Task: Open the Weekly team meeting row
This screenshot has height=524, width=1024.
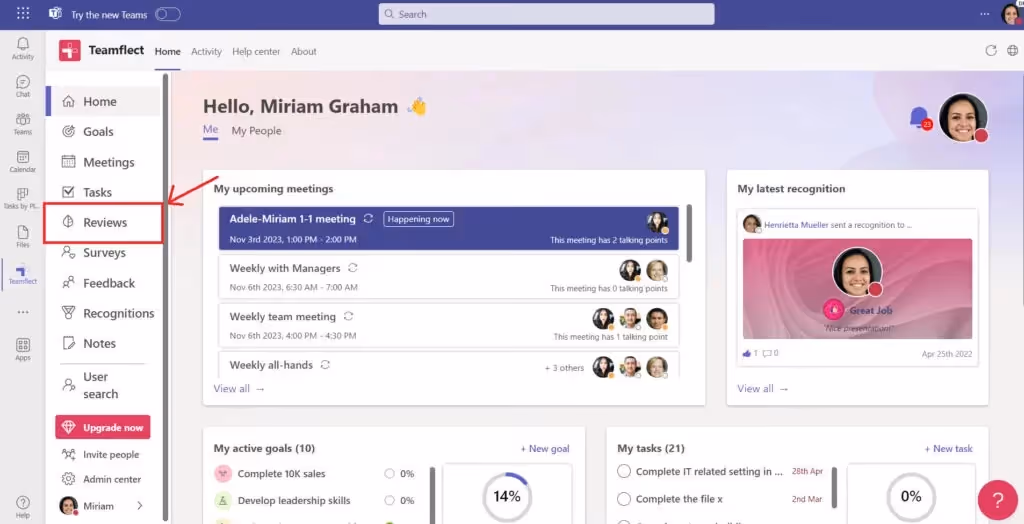Action: point(449,325)
